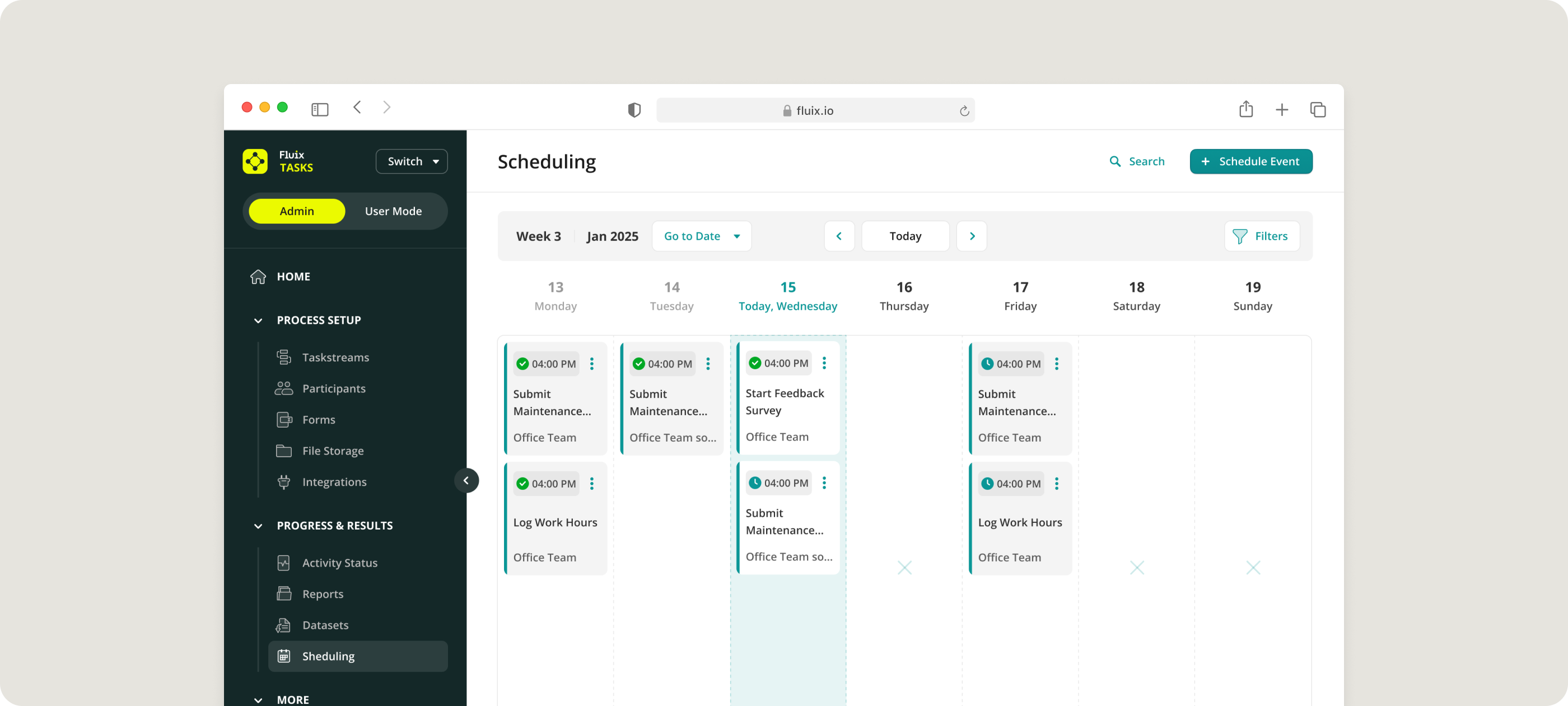The image size is (1568, 706).
Task: Collapse the sidebar with the round arrow
Action: [466, 481]
